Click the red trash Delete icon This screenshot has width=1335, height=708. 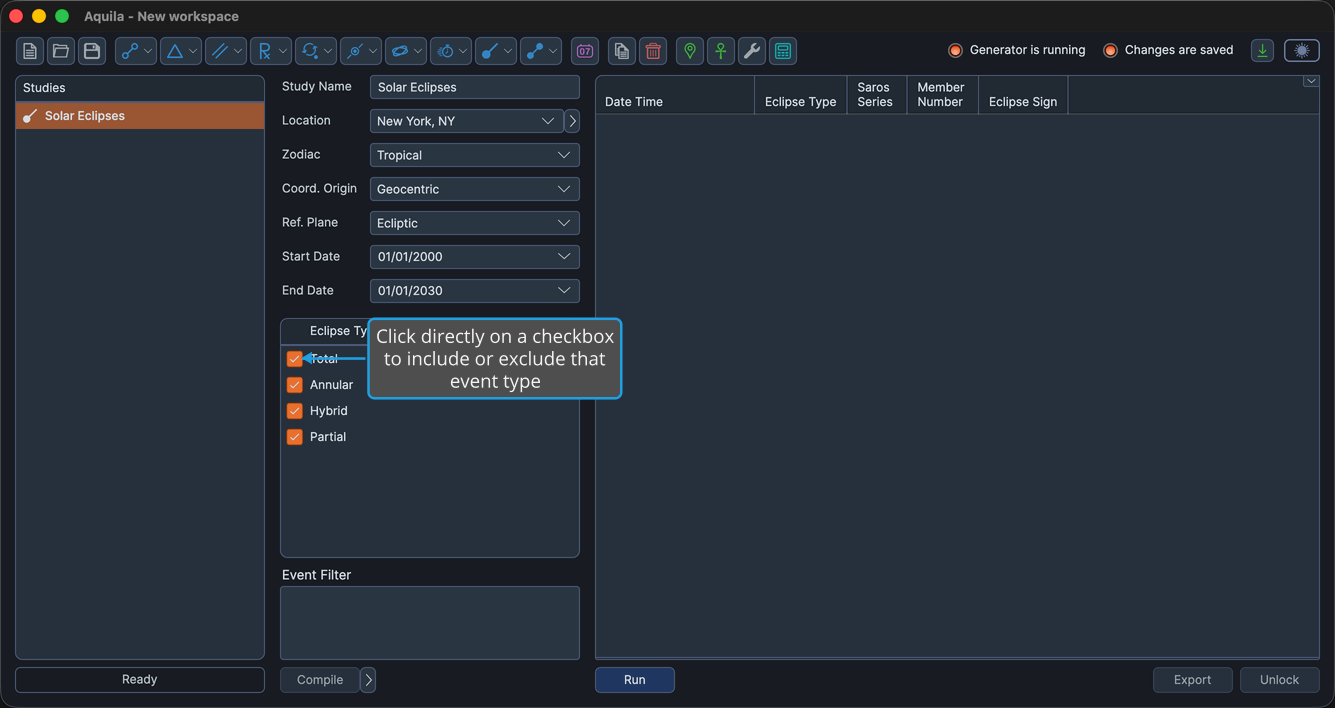pyautogui.click(x=653, y=51)
